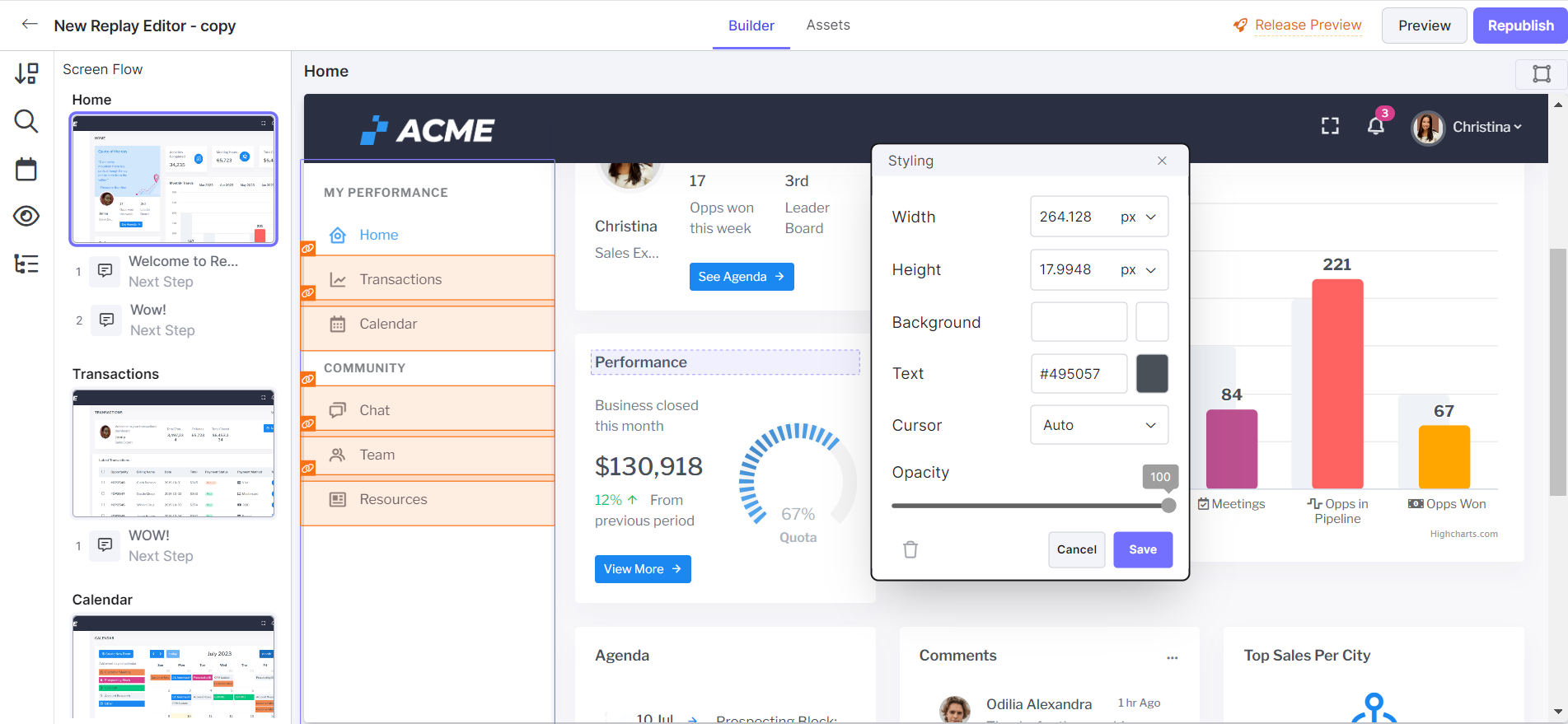Click the orange link badge on Team row
The height and width of the screenshot is (724, 1568).
pyautogui.click(x=307, y=423)
